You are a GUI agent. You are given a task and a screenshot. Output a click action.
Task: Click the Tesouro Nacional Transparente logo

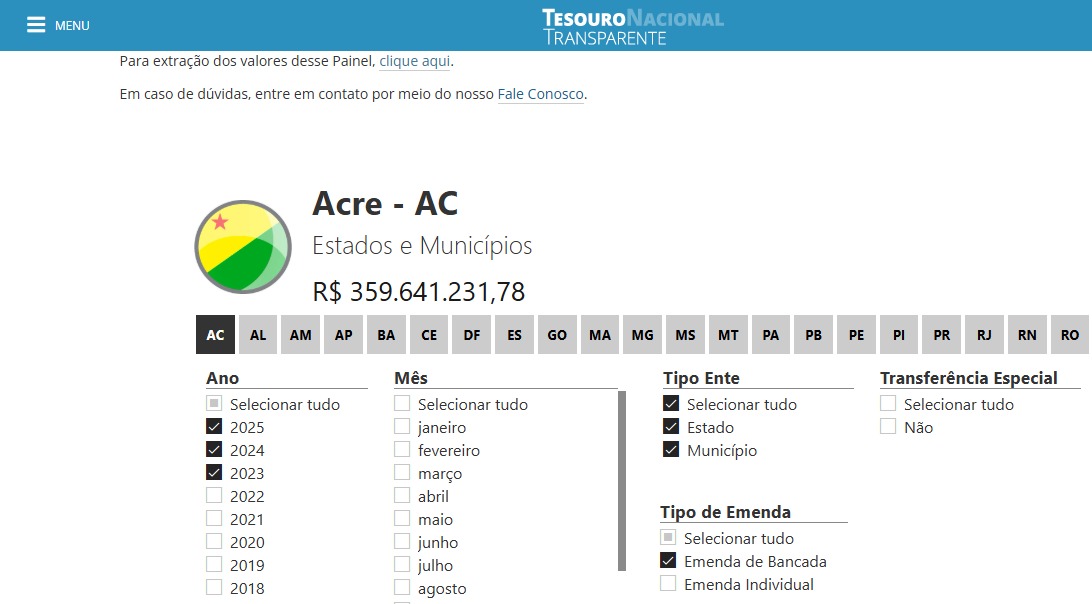[x=632, y=27]
